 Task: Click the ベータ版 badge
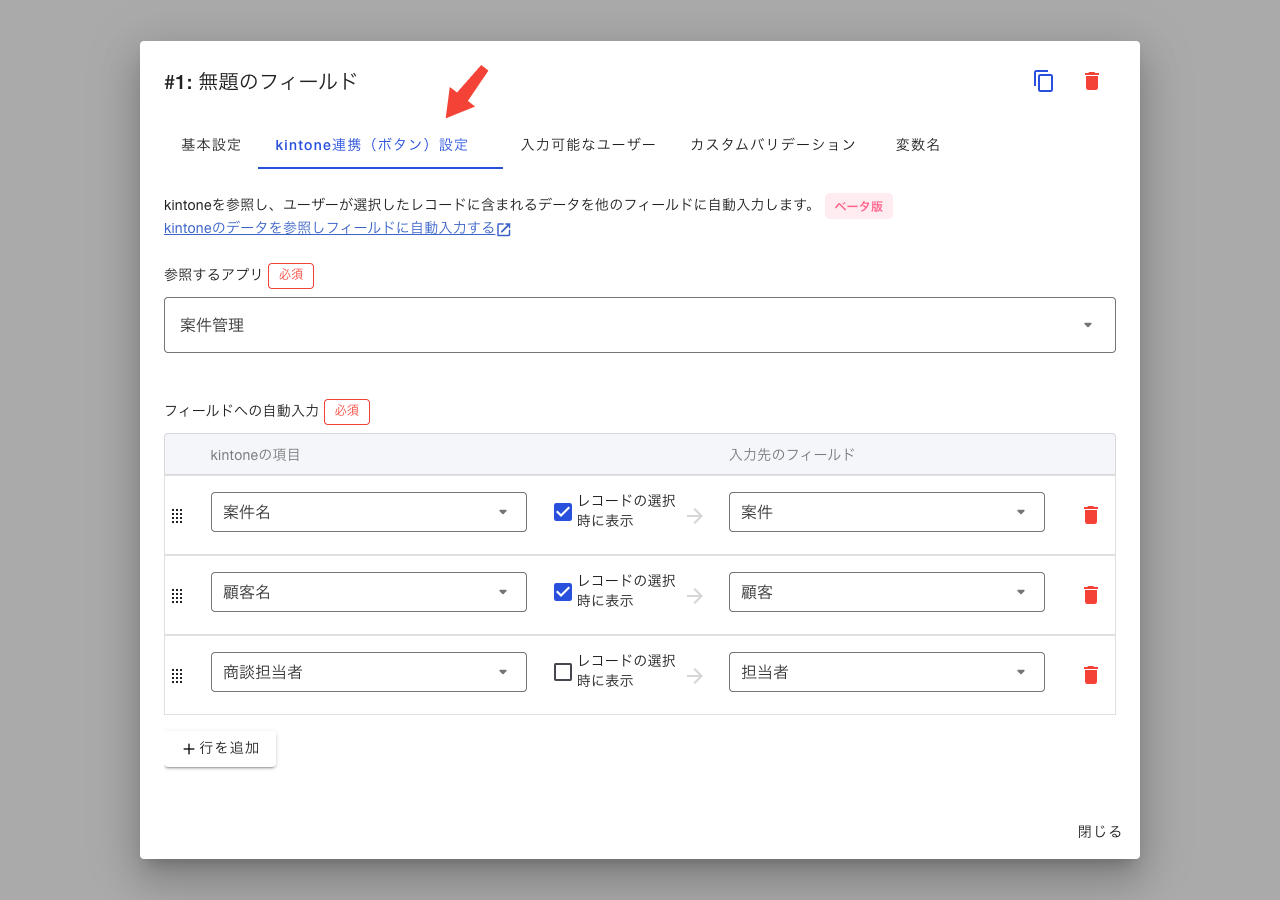[x=859, y=206]
